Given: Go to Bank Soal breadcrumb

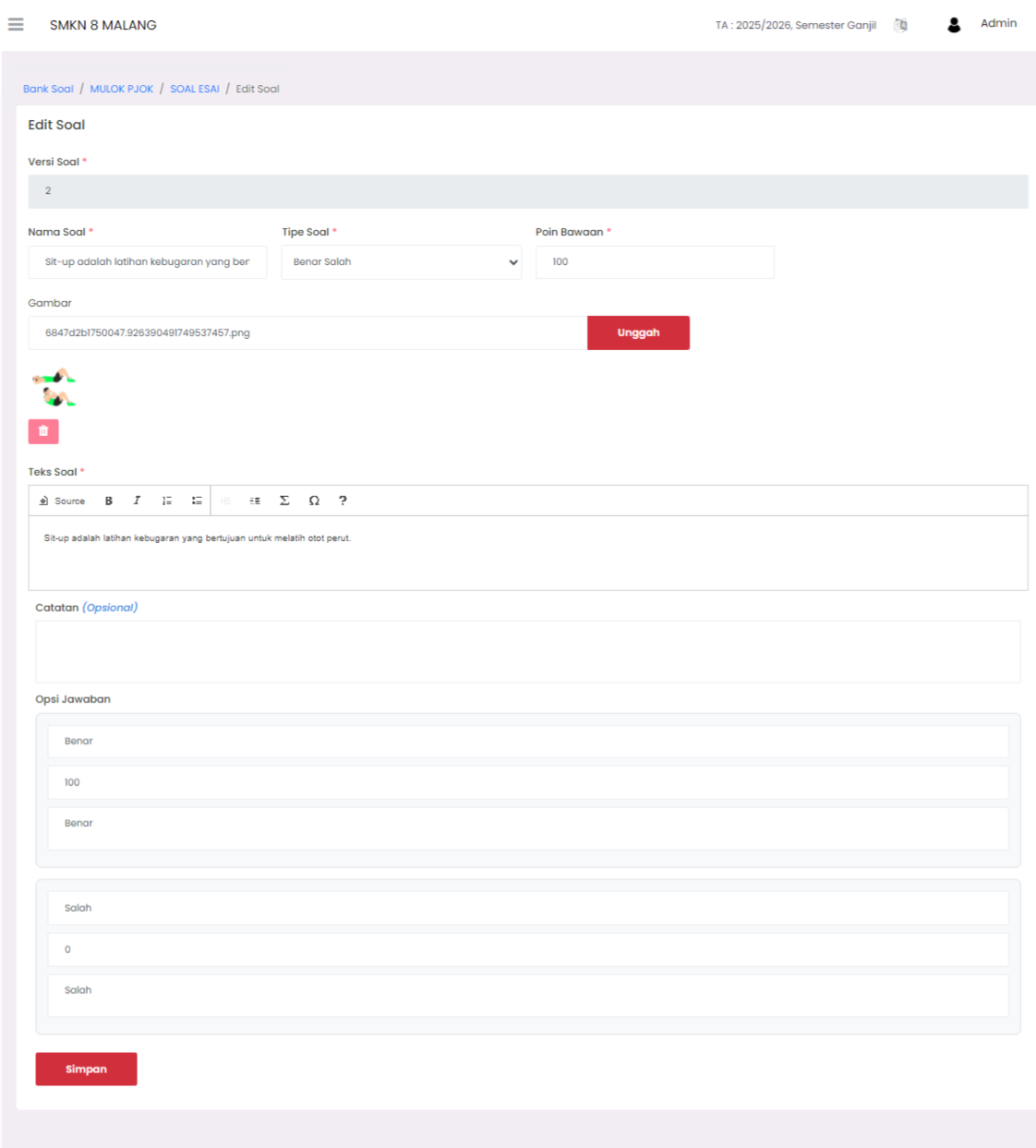Looking at the screenshot, I should (48, 89).
